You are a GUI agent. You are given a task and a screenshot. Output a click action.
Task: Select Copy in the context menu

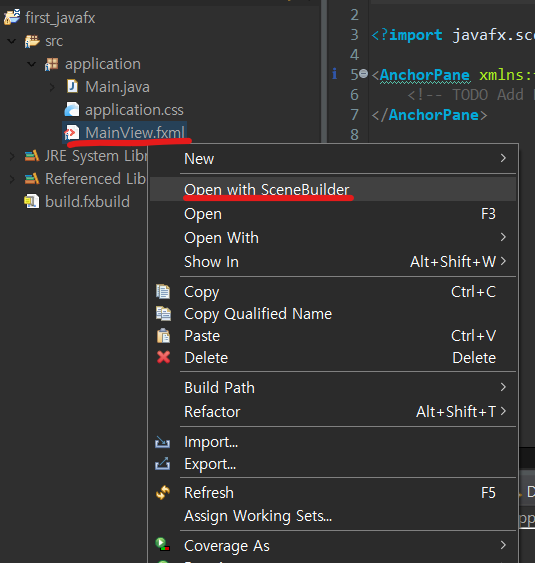(333, 292)
